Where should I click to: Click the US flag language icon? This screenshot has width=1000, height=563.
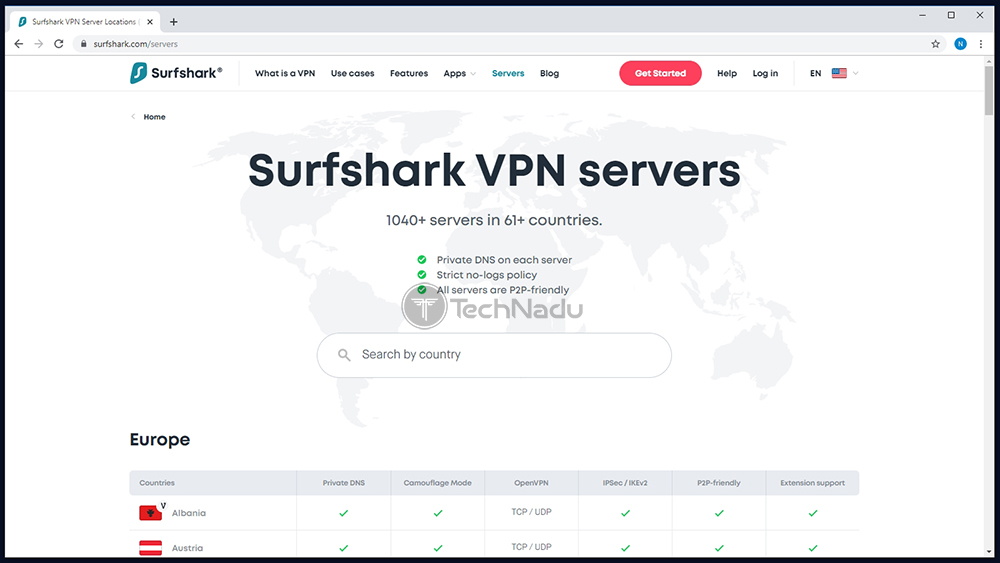tap(839, 73)
